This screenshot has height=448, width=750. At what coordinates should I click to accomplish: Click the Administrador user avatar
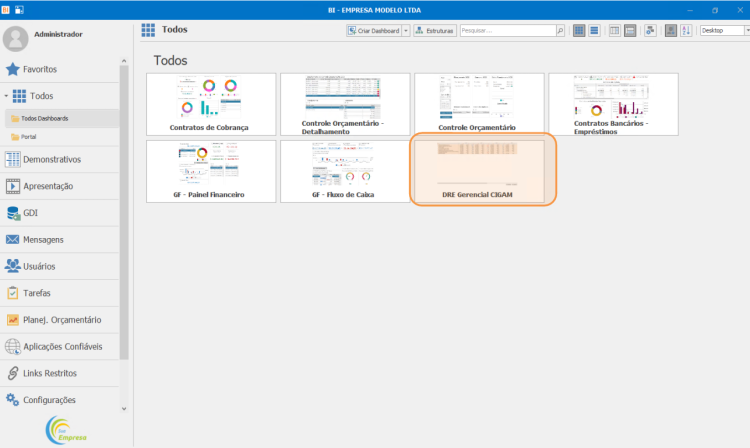click(x=15, y=39)
